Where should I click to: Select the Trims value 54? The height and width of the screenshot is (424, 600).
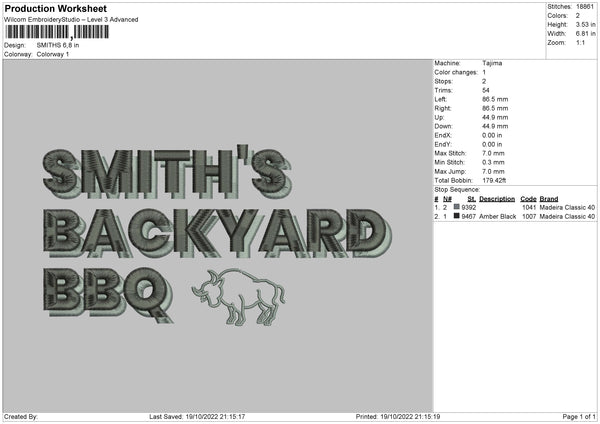click(486, 90)
